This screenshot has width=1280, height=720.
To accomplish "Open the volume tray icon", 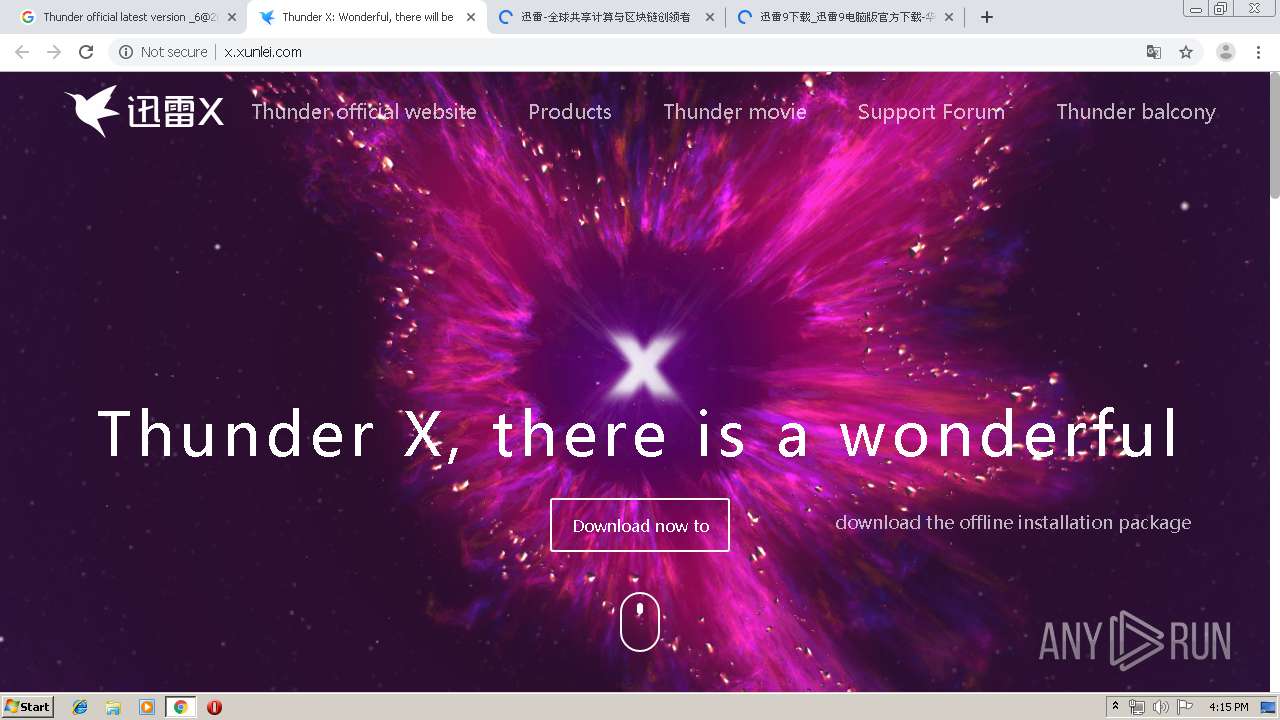I will pyautogui.click(x=1161, y=707).
